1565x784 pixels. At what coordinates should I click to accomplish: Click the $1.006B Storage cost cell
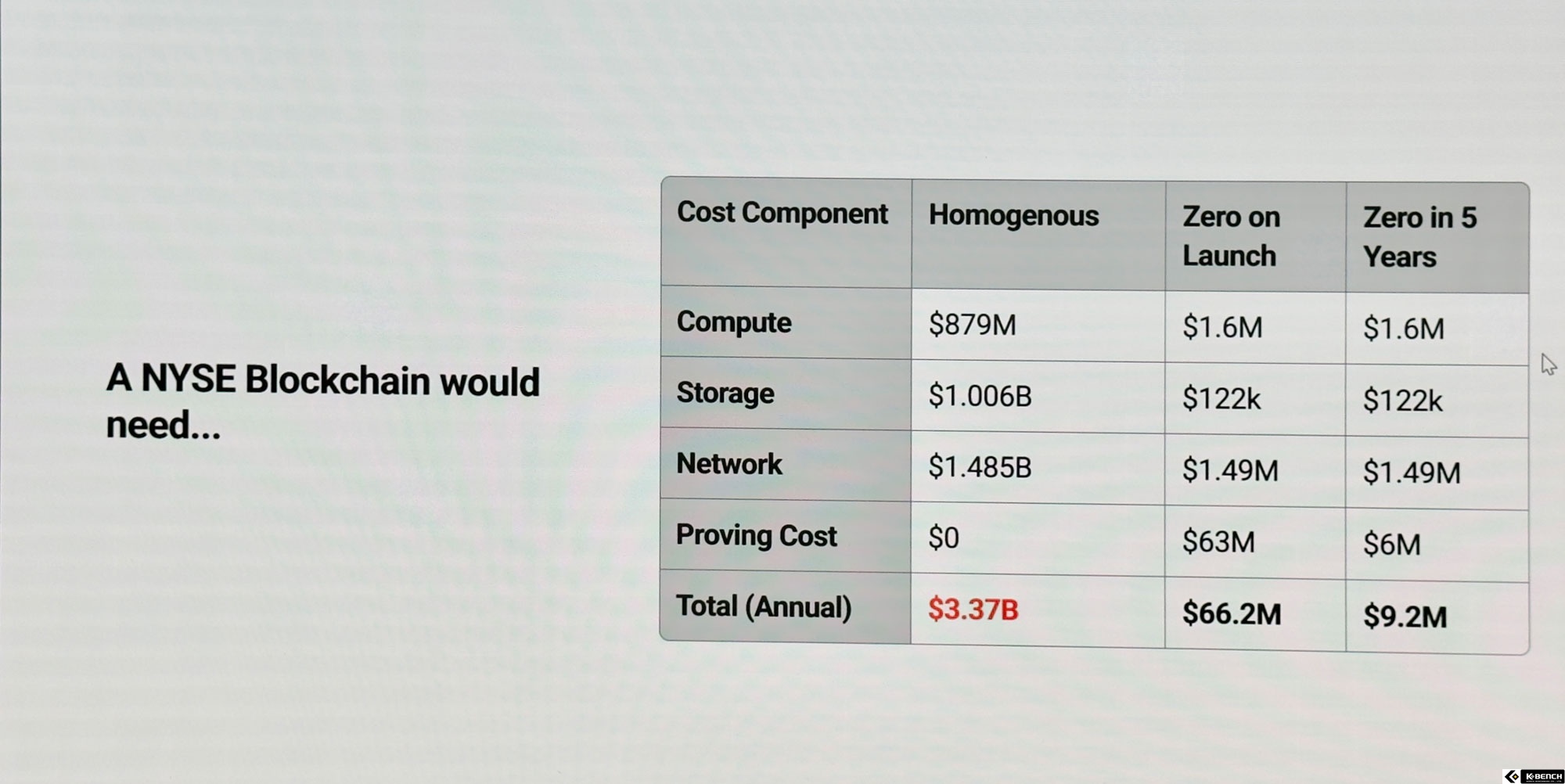[x=980, y=396]
